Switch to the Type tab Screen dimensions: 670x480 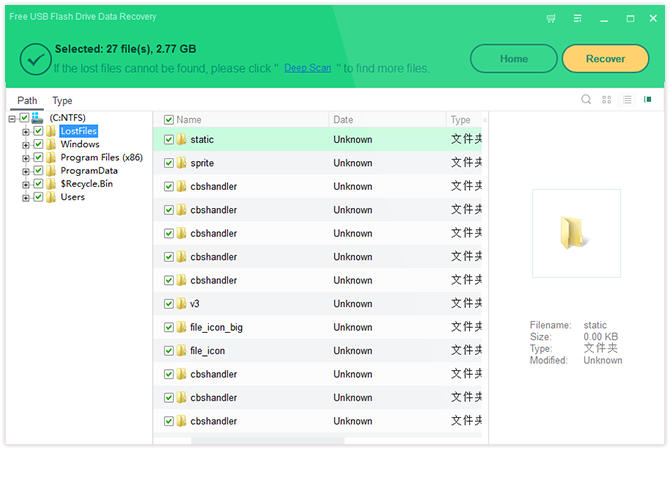point(62,100)
